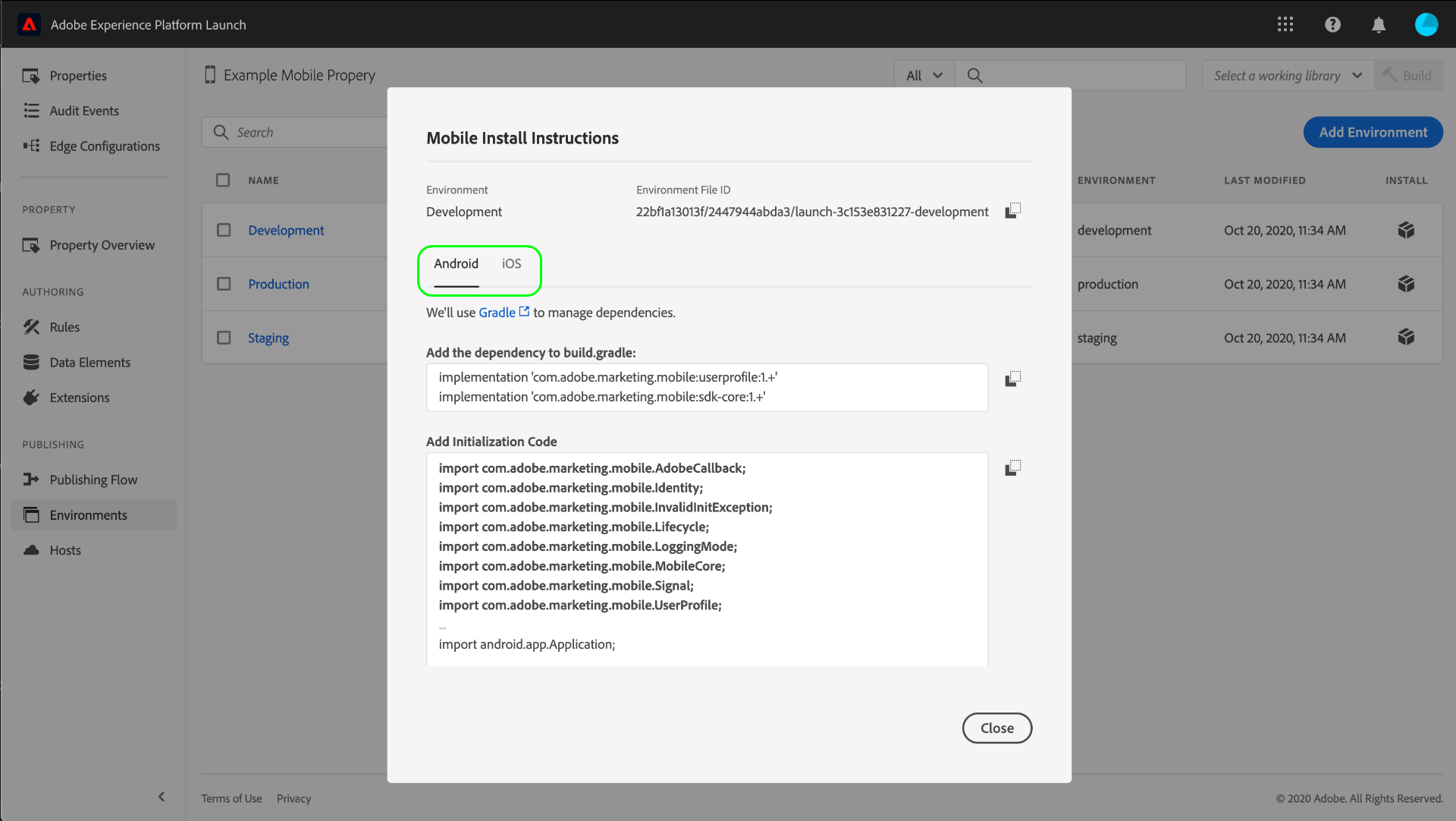Select the Android tab
1456x821 pixels.
coord(456,264)
